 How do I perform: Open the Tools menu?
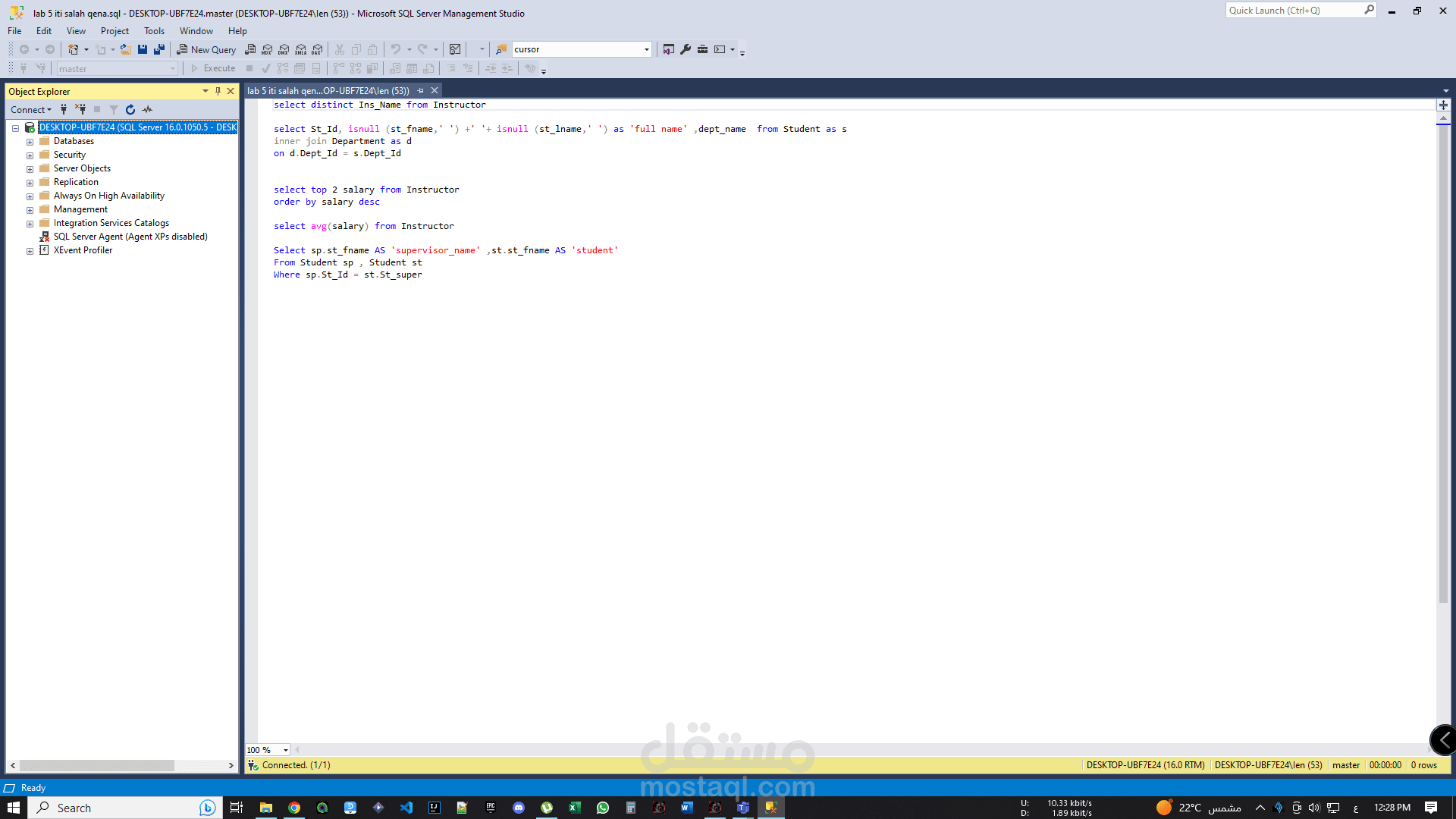154,31
